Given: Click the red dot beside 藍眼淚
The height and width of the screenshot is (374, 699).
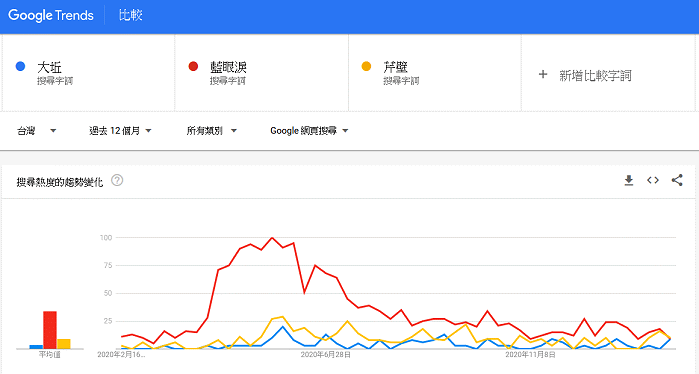Looking at the screenshot, I should click(x=193, y=66).
